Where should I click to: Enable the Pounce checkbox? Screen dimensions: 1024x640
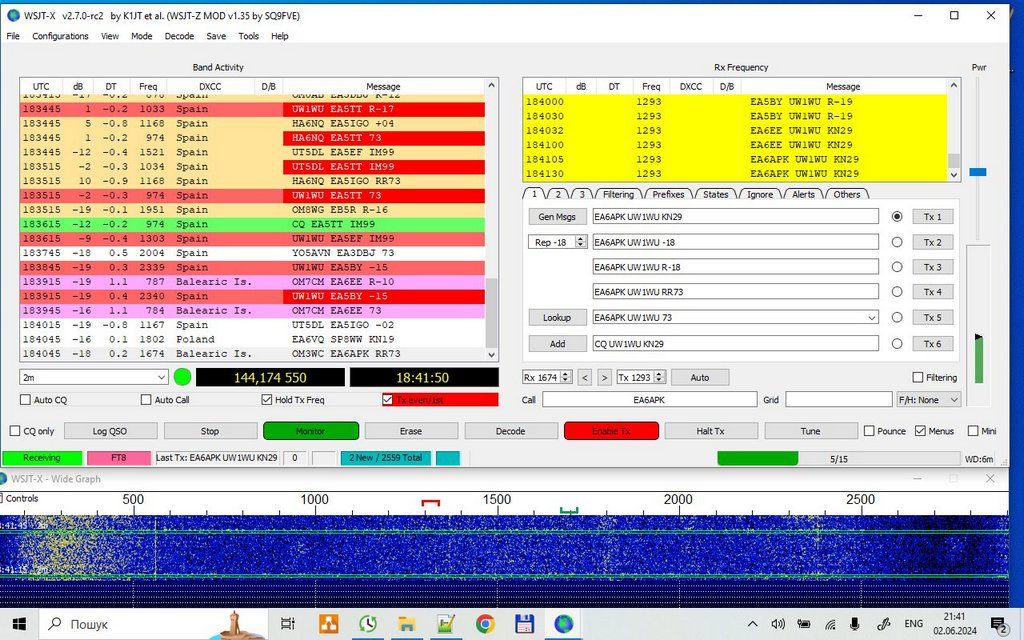pyautogui.click(x=869, y=431)
